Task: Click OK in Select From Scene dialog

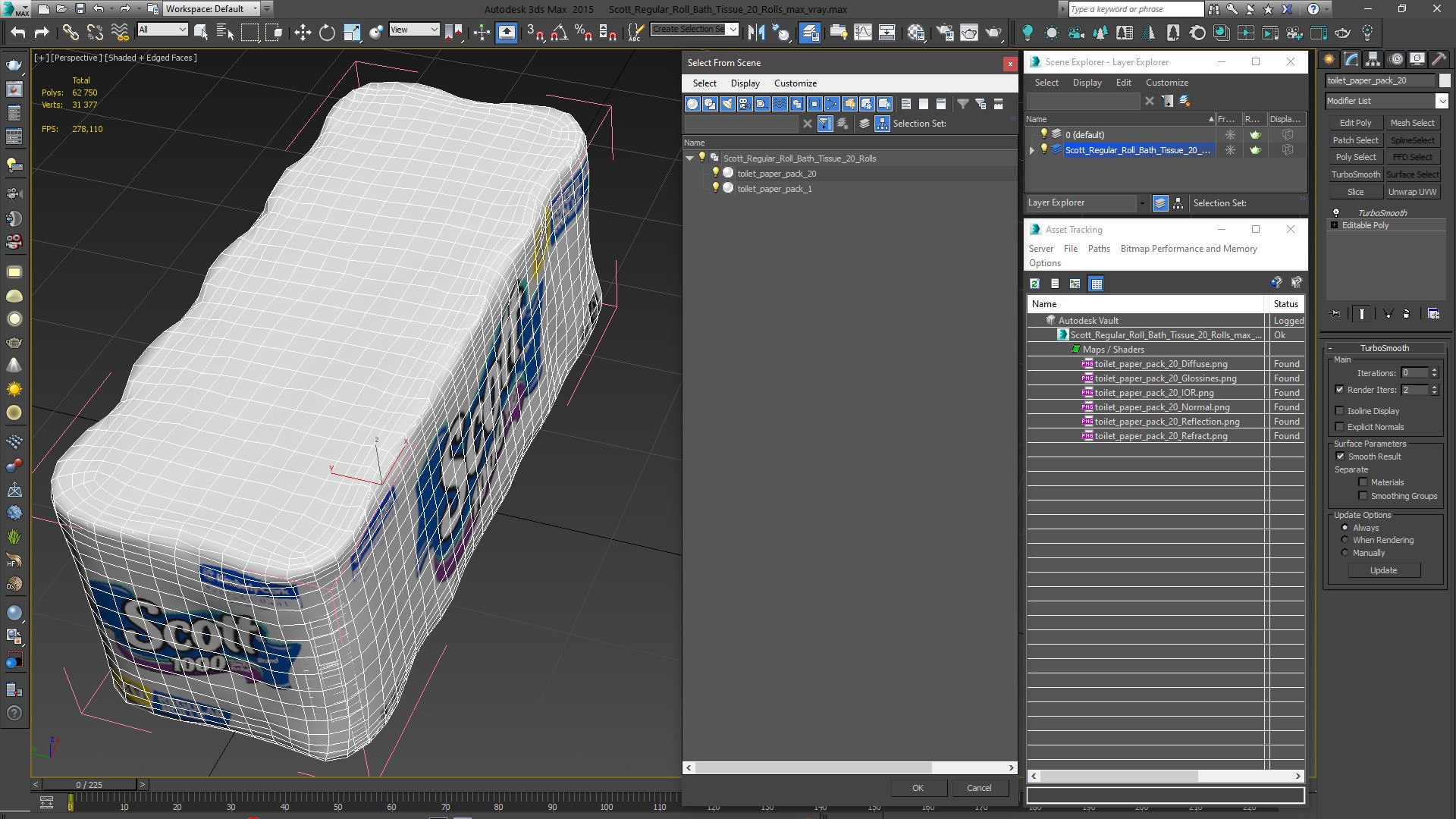Action: pyautogui.click(x=918, y=788)
